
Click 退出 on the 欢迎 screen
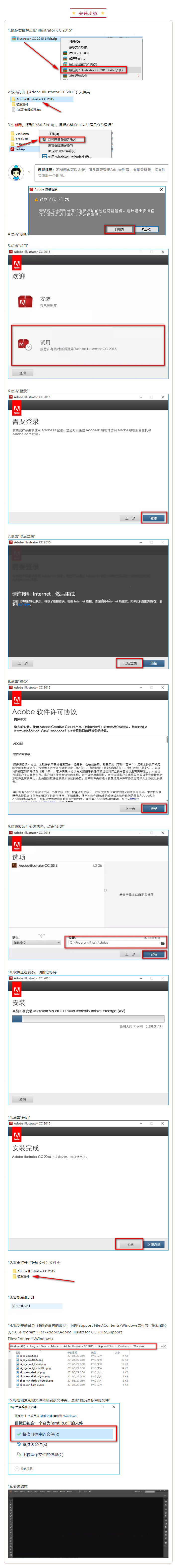coord(23,373)
